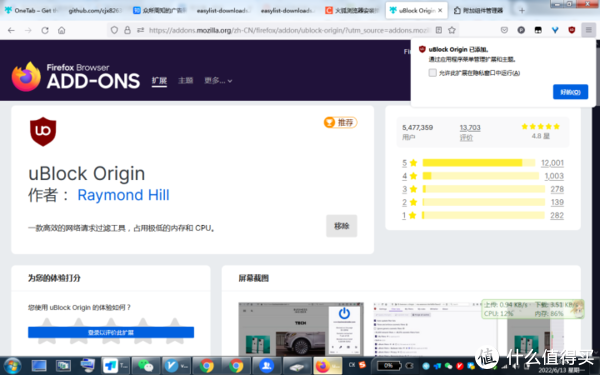Open the first screenshot thumbnail with car image
Image resolution: width=600 pixels, height=375 pixels.
(x=301, y=329)
